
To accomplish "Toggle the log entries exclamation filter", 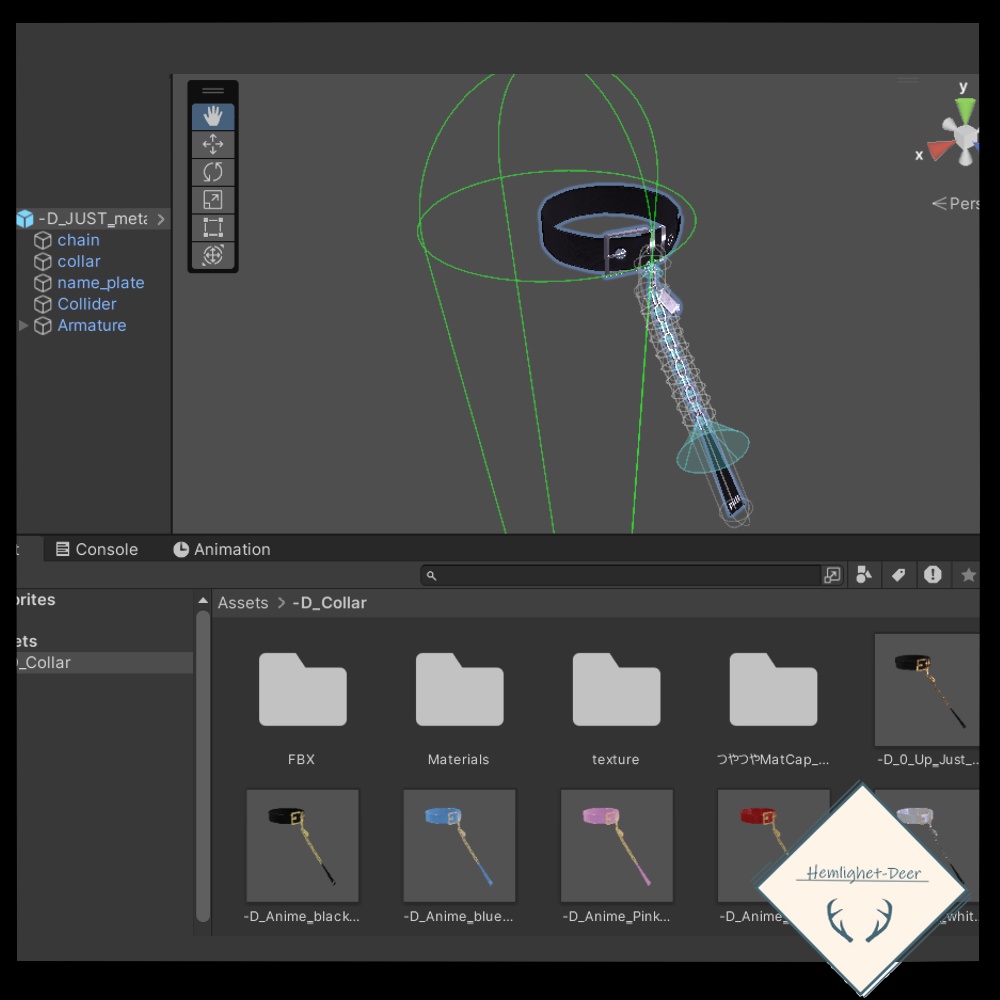I will 933,575.
